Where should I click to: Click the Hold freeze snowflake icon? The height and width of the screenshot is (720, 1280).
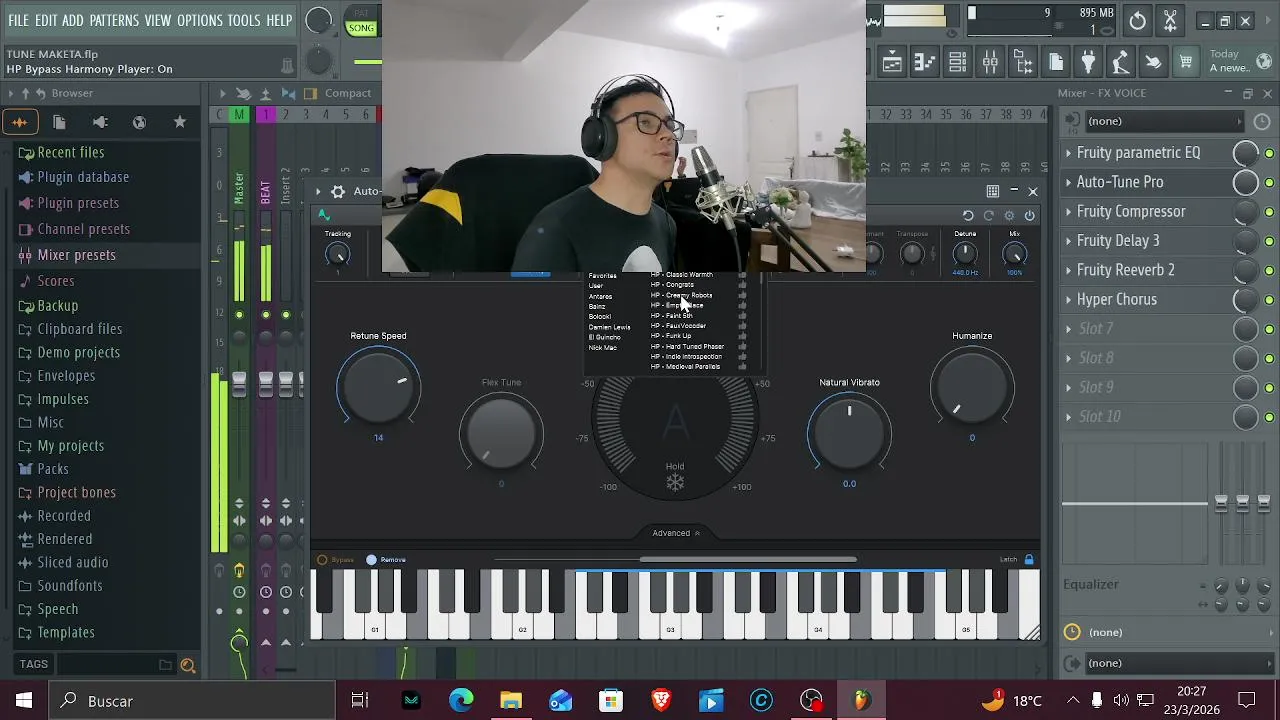click(675, 484)
